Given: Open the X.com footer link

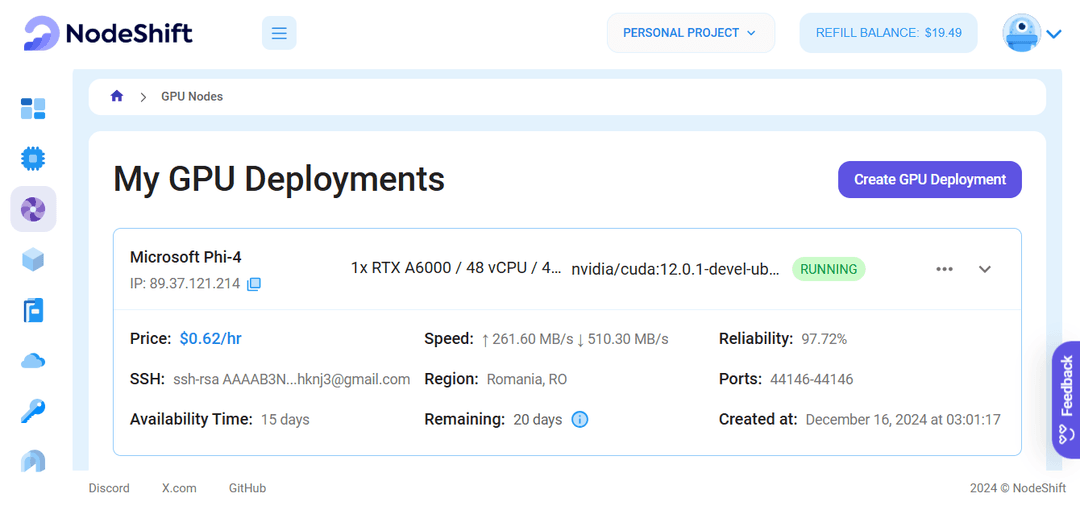Looking at the screenshot, I should click(179, 488).
